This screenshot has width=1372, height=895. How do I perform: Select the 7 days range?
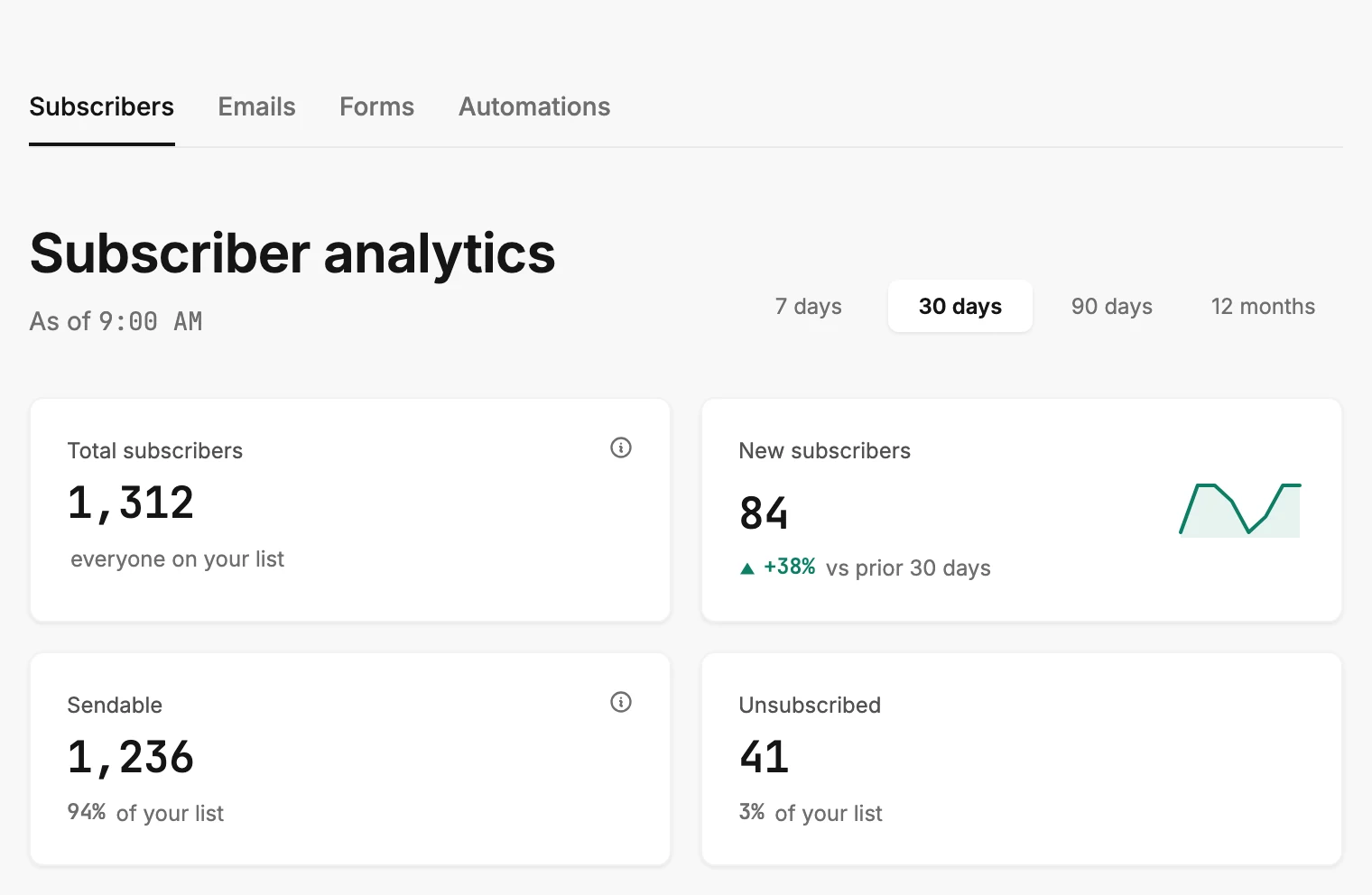pyautogui.click(x=809, y=307)
